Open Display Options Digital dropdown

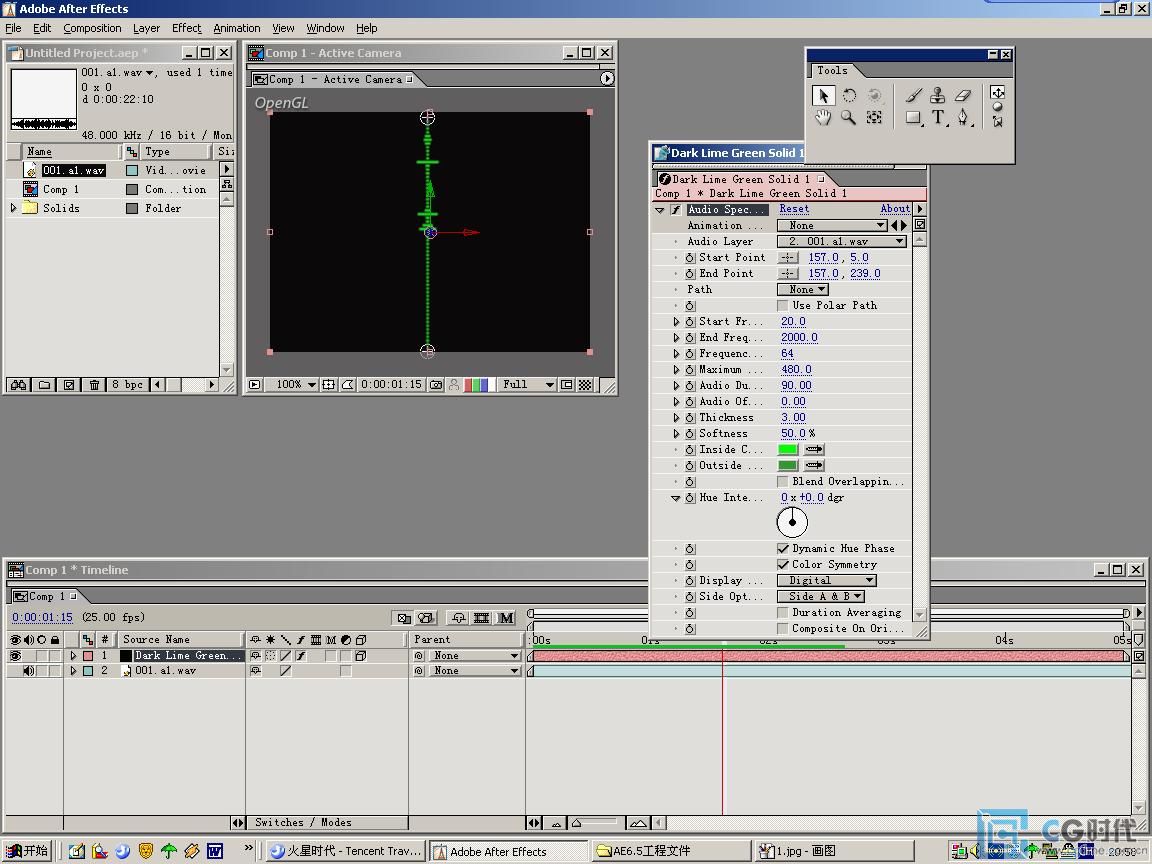click(x=827, y=580)
